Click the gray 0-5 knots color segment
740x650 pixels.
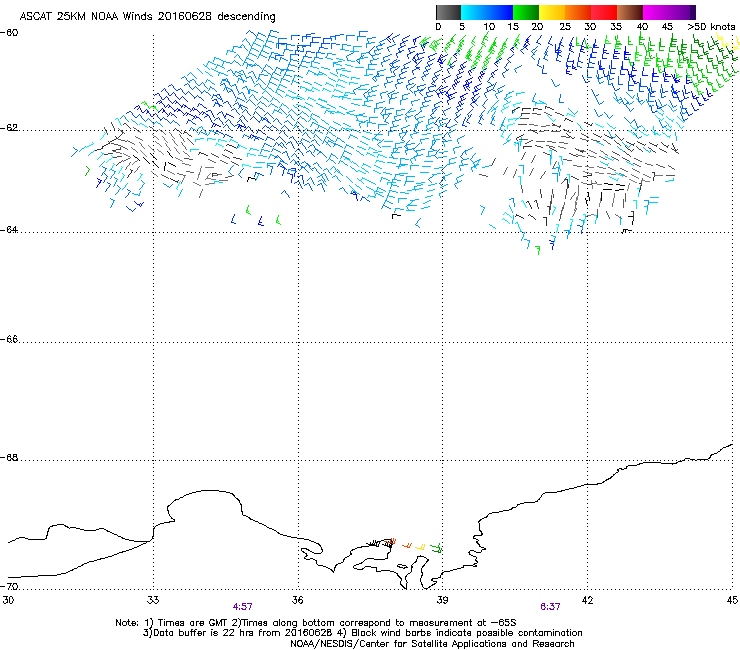coord(448,12)
